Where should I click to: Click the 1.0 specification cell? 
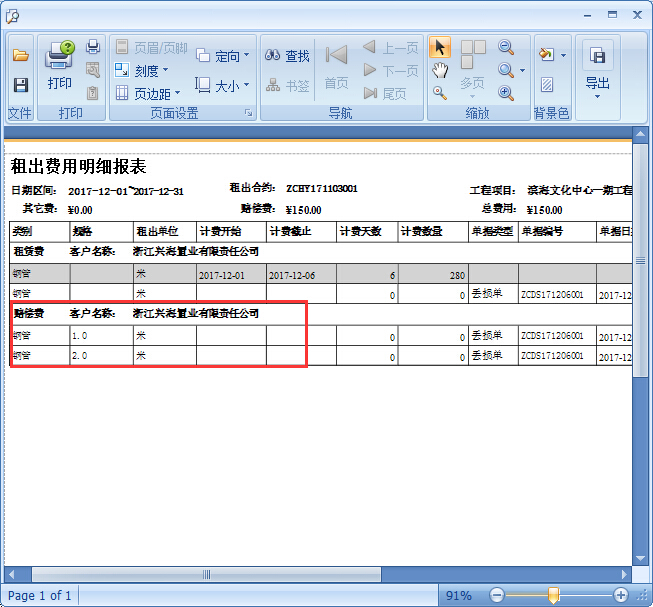[x=102, y=336]
